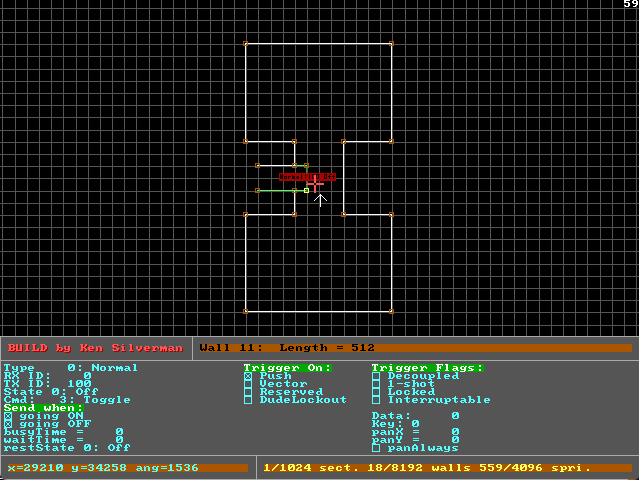Select the yellow highlighted wall vertex
This screenshot has width=639, height=480.
click(306, 190)
